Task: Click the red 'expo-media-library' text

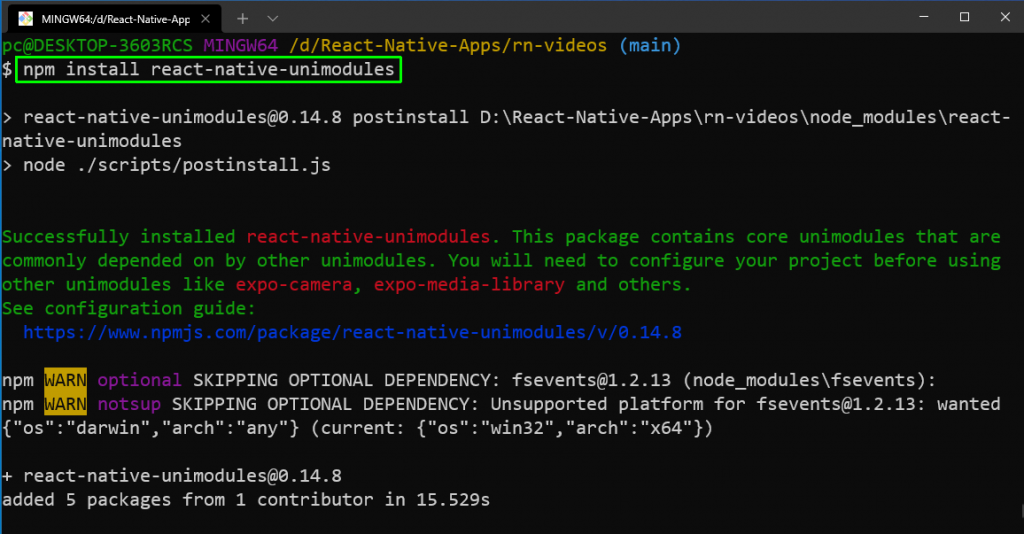Action: [469, 285]
